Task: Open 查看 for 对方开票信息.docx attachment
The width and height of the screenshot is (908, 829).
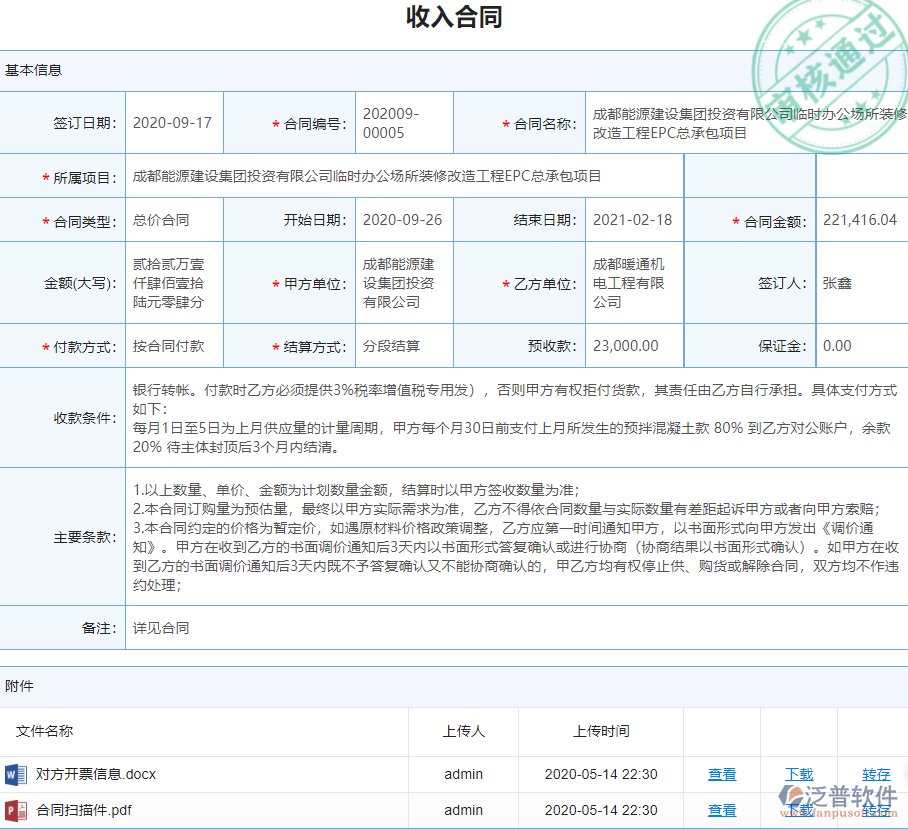Action: coord(722,774)
